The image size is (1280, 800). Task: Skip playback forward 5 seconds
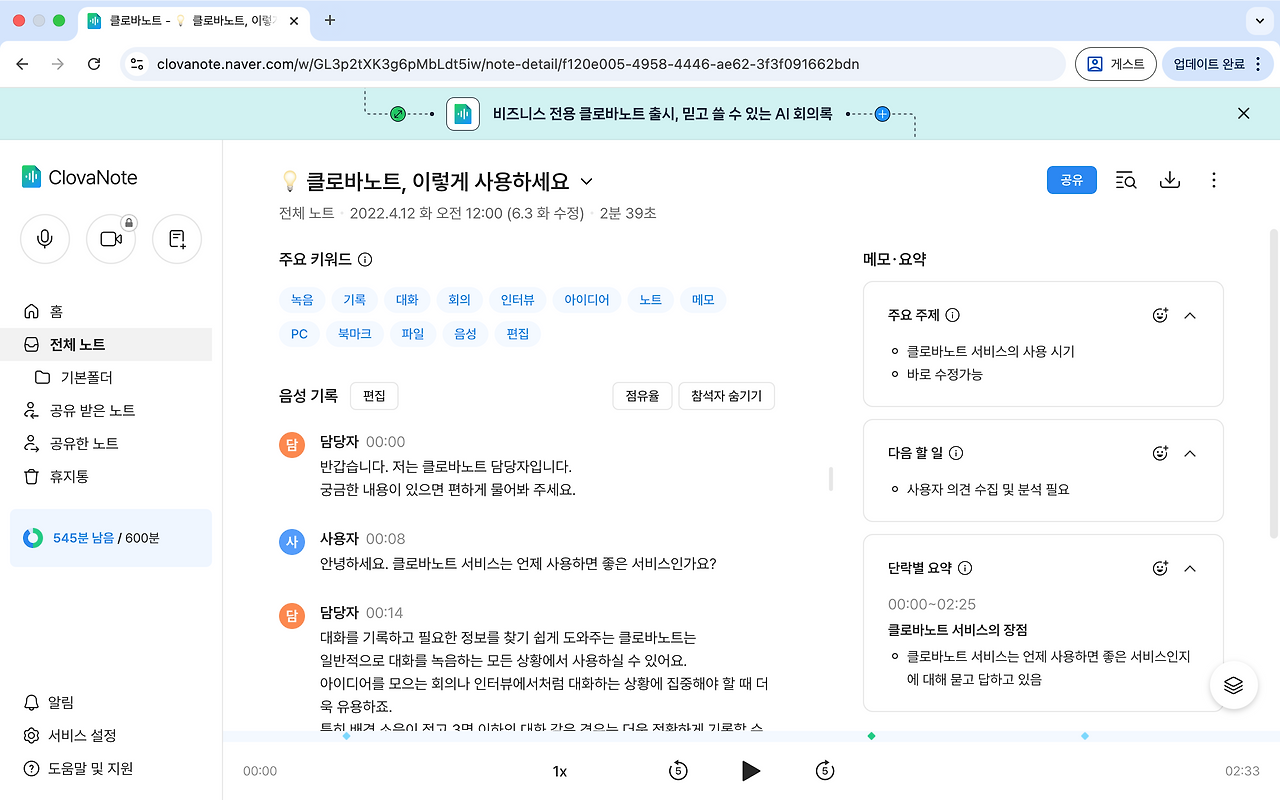coord(825,770)
